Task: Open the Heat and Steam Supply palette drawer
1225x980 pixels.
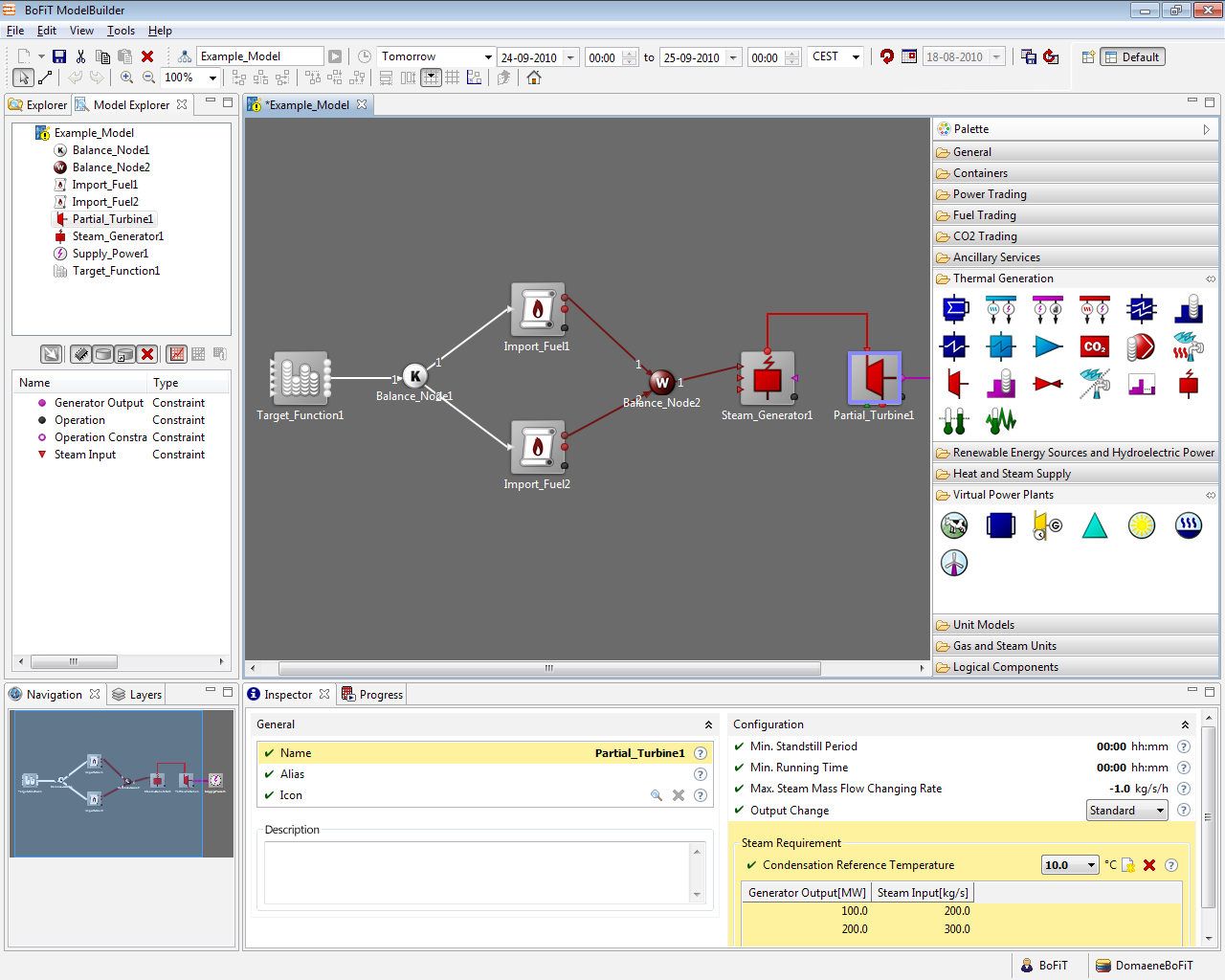Action: pos(1076,474)
